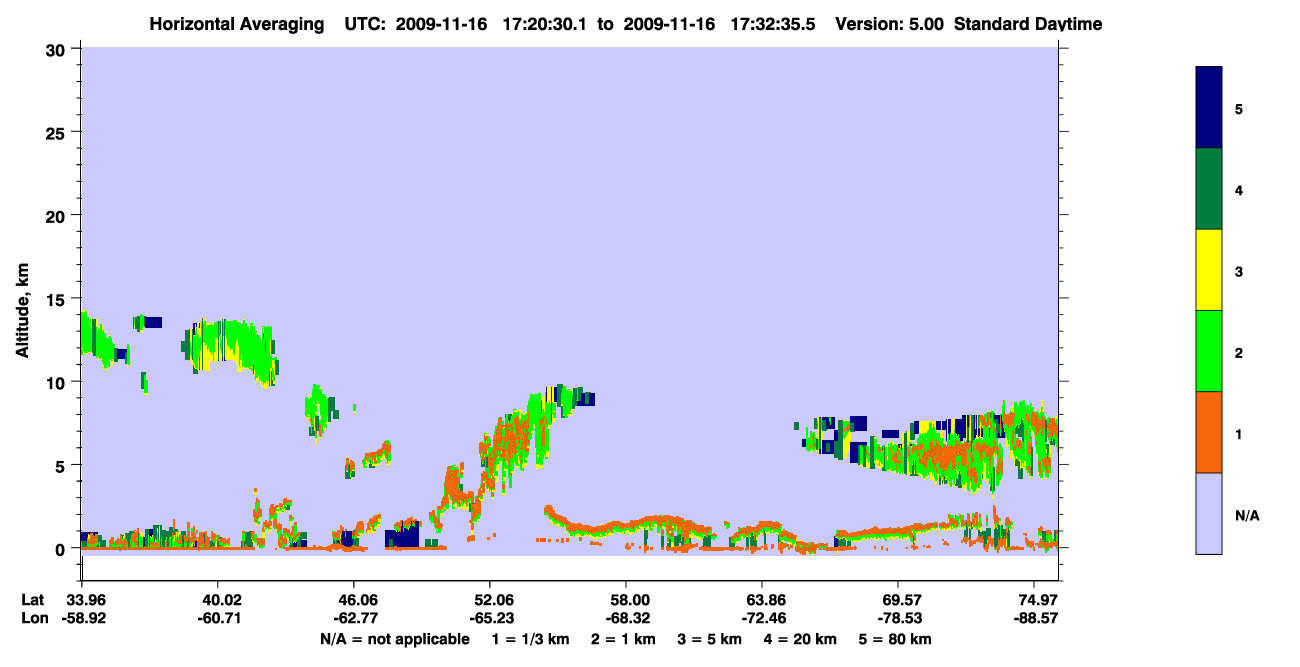
Task: Click the altitude tick label 15
Action: [58, 299]
